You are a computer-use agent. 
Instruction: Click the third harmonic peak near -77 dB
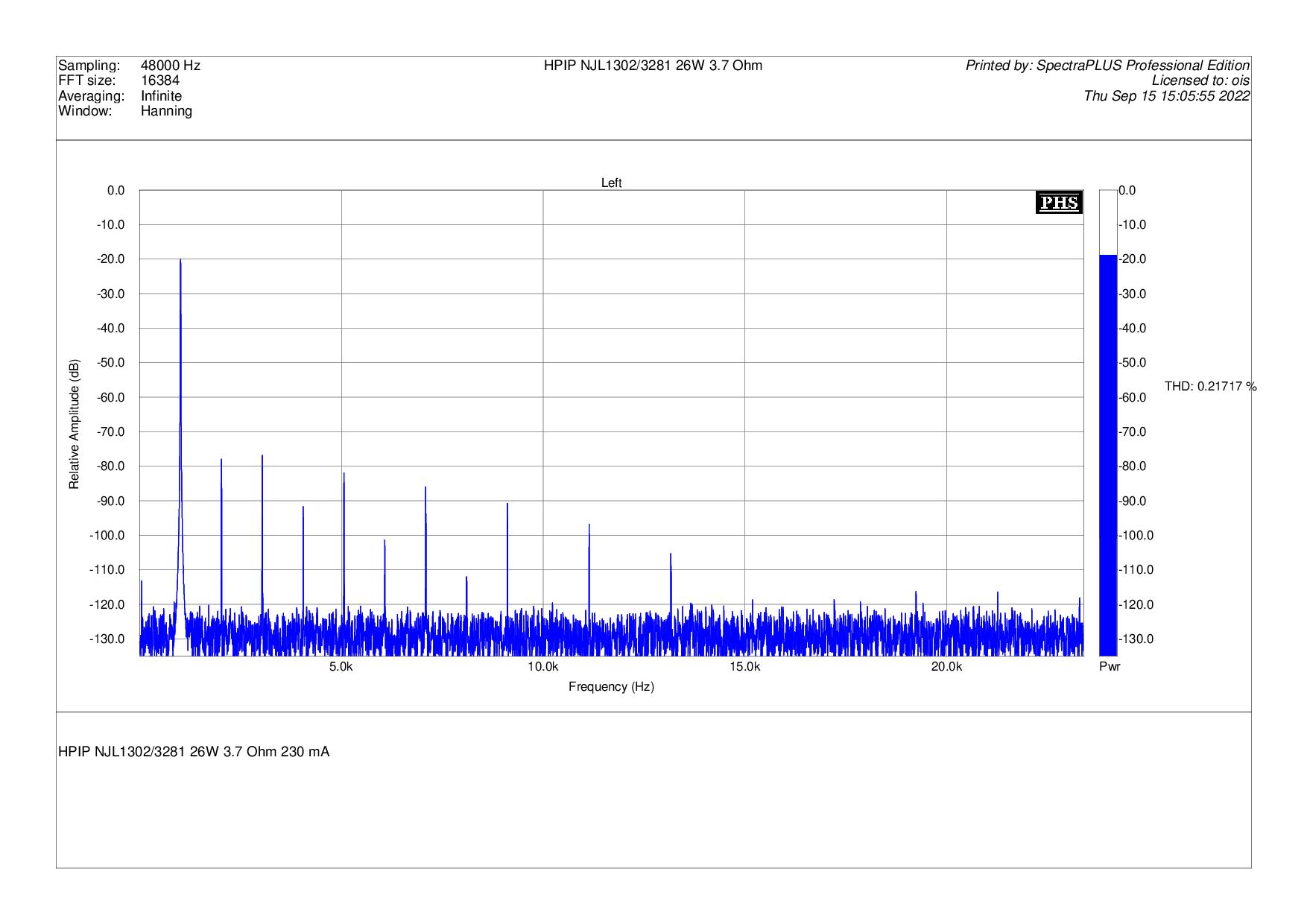point(262,456)
